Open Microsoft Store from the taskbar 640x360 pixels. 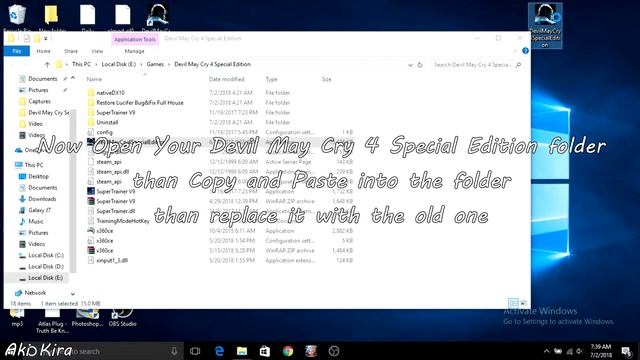265,351
